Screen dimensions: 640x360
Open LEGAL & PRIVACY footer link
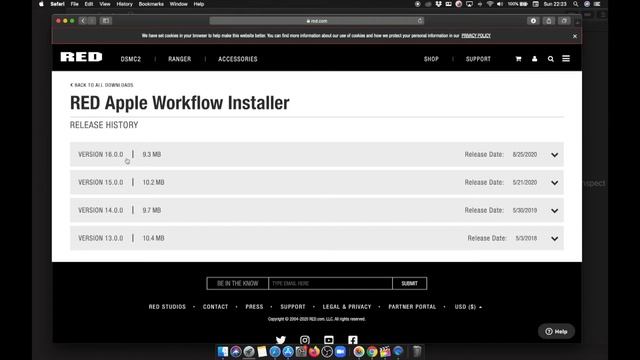(x=347, y=307)
